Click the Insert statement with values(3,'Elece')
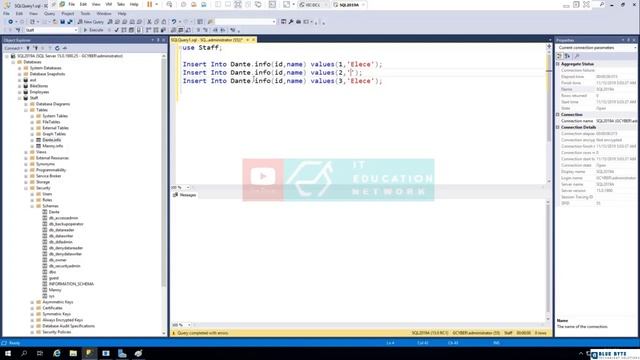Screen dimensions: 640x360 tap(282, 81)
